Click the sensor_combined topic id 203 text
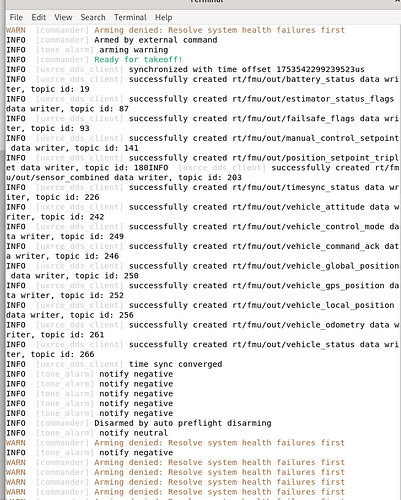This screenshot has width=401, height=500. [x=210, y=178]
